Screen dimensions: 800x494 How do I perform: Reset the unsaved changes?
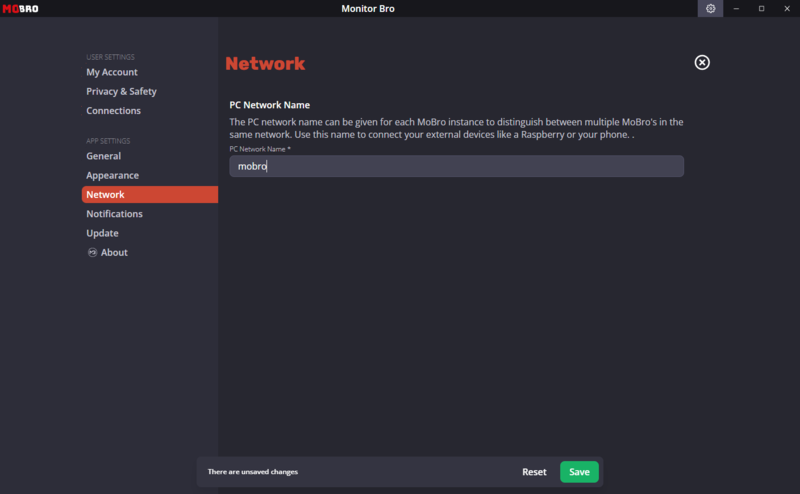click(534, 472)
